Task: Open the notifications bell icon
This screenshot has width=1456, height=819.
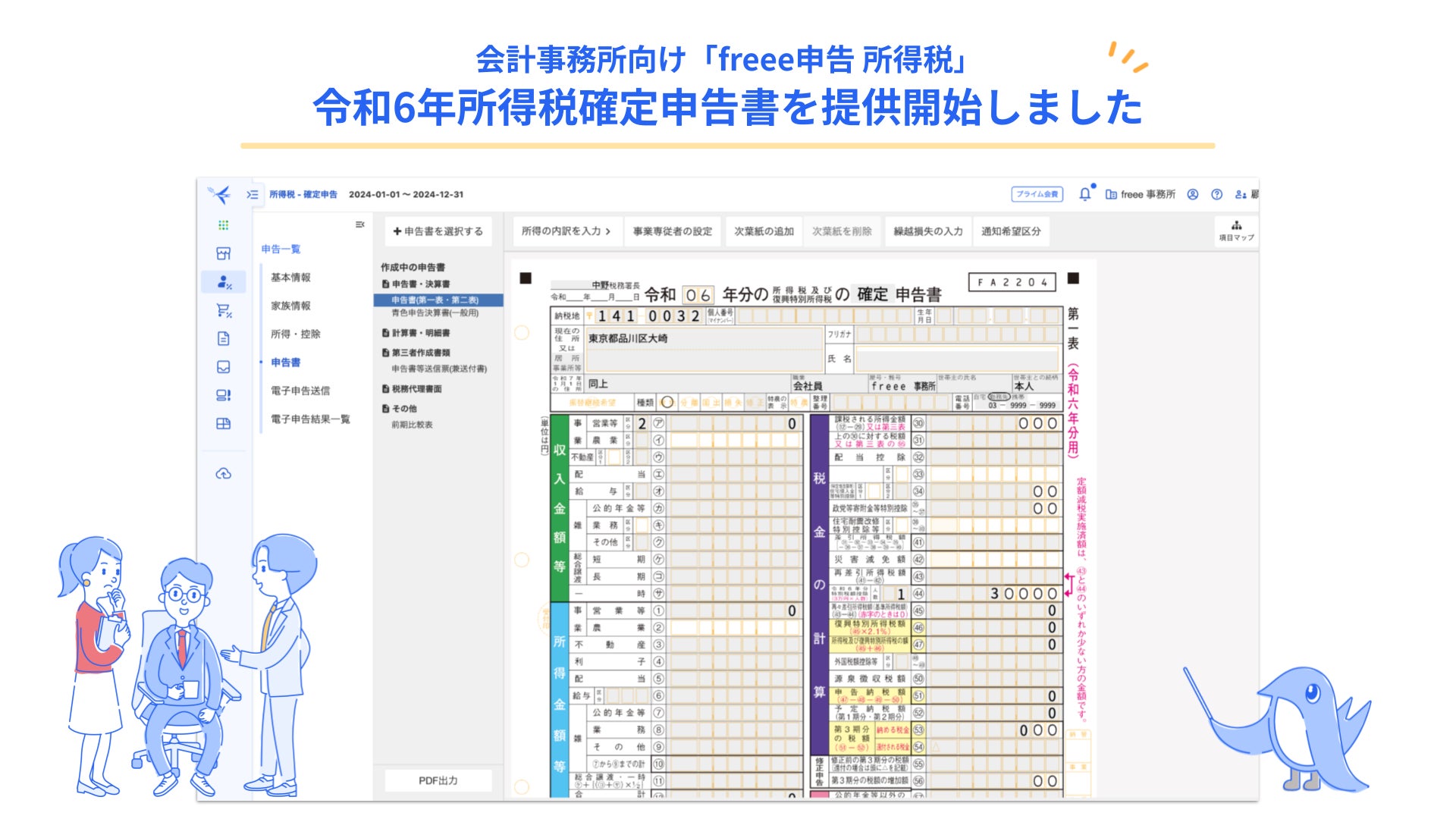Action: pos(1084,194)
